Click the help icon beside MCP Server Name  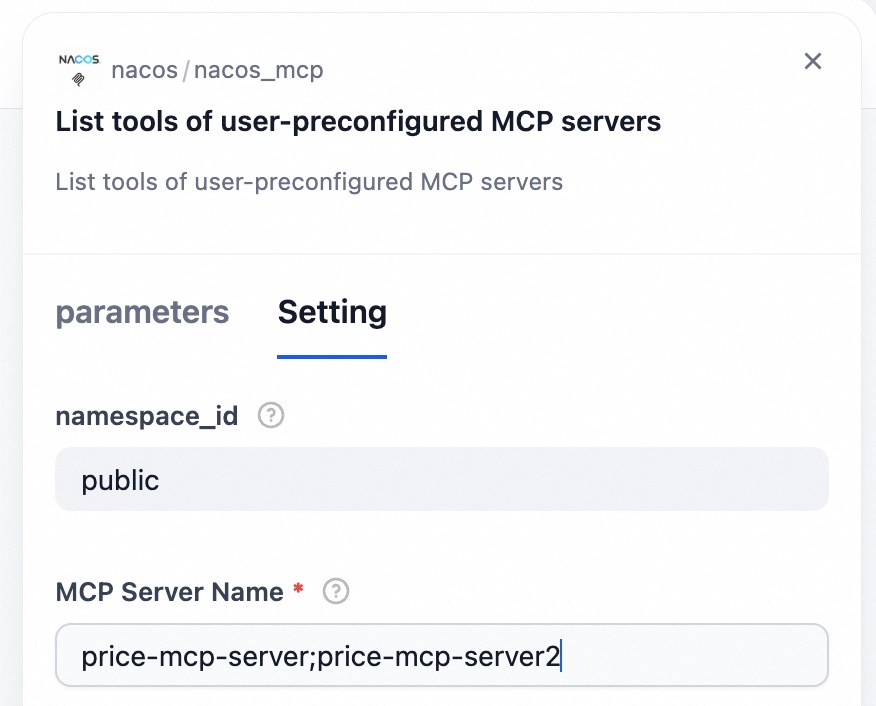[336, 592]
